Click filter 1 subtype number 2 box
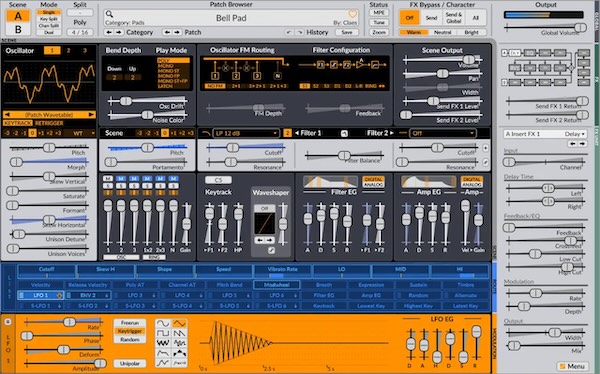600x374 pixels. tap(287, 133)
